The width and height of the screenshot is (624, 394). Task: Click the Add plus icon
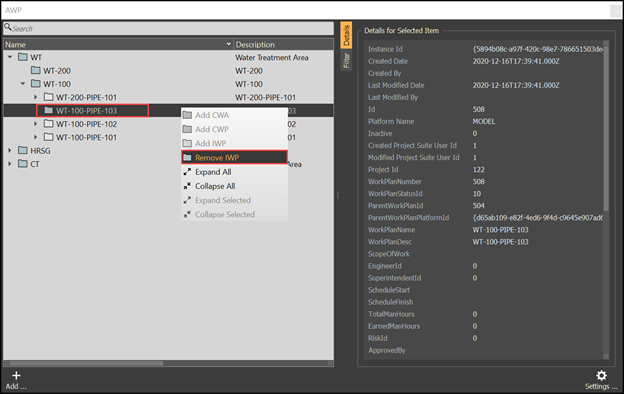click(16, 375)
